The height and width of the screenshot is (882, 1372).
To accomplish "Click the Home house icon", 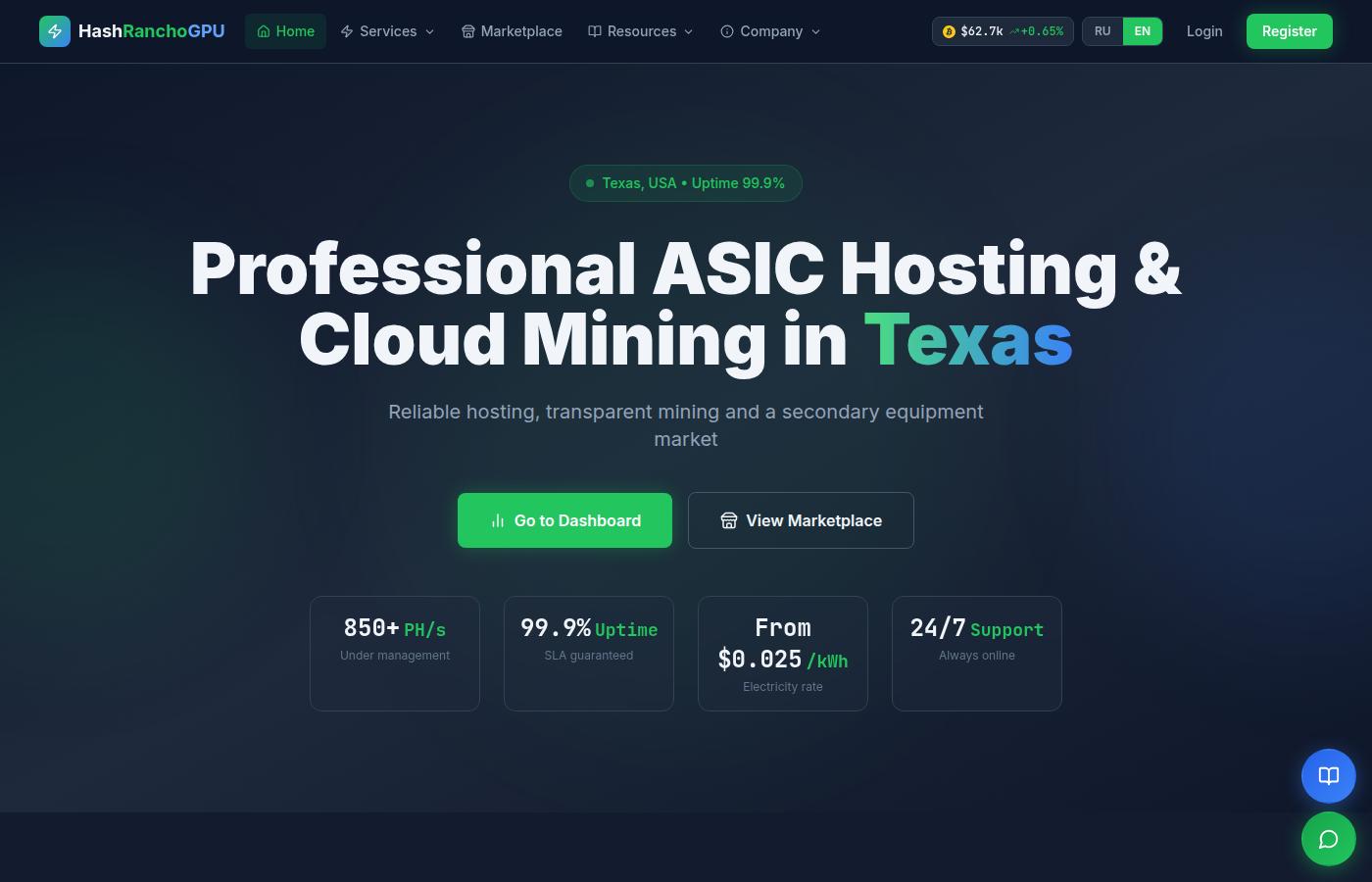I will [264, 31].
